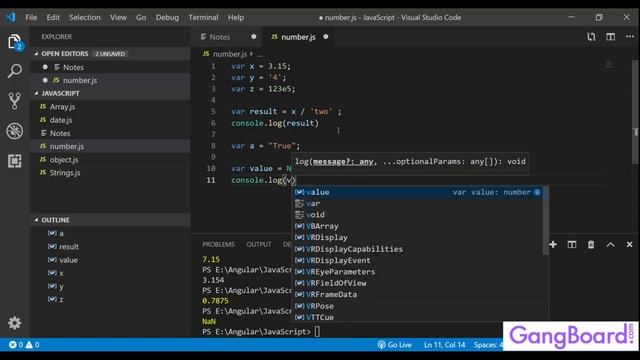Image resolution: width=640 pixels, height=360 pixels.
Task: Select the z symbol in Outline
Action: (110, 299)
